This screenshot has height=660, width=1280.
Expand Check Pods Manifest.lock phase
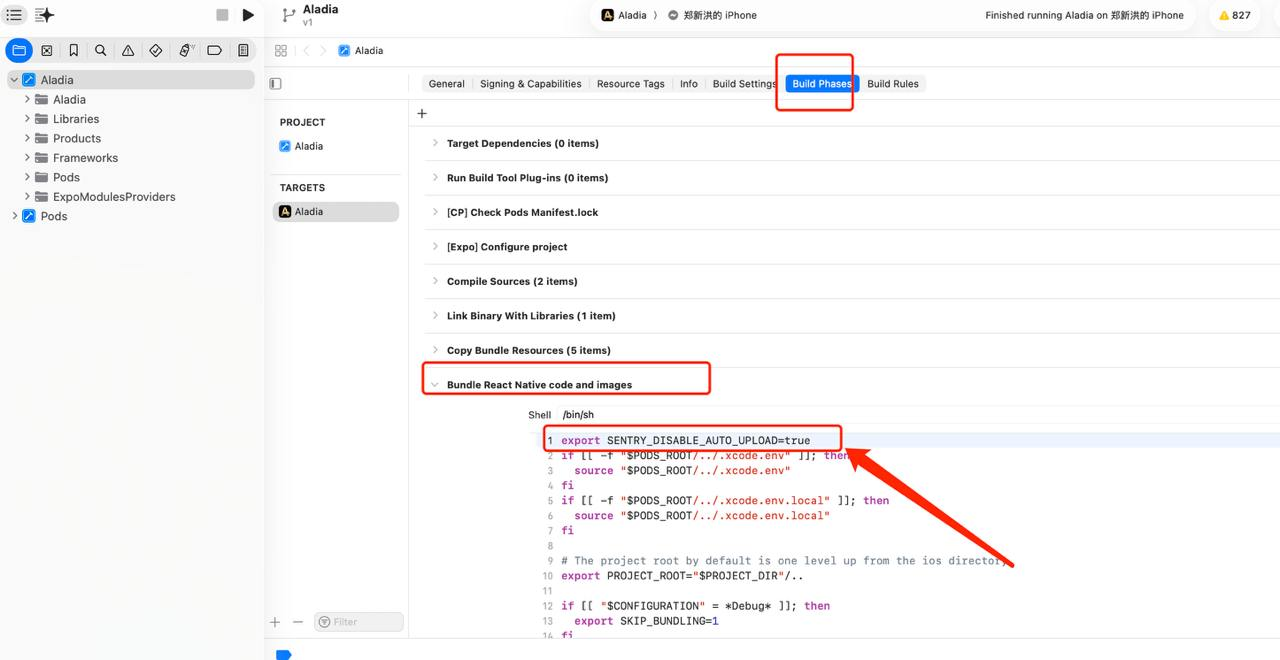click(x=435, y=212)
